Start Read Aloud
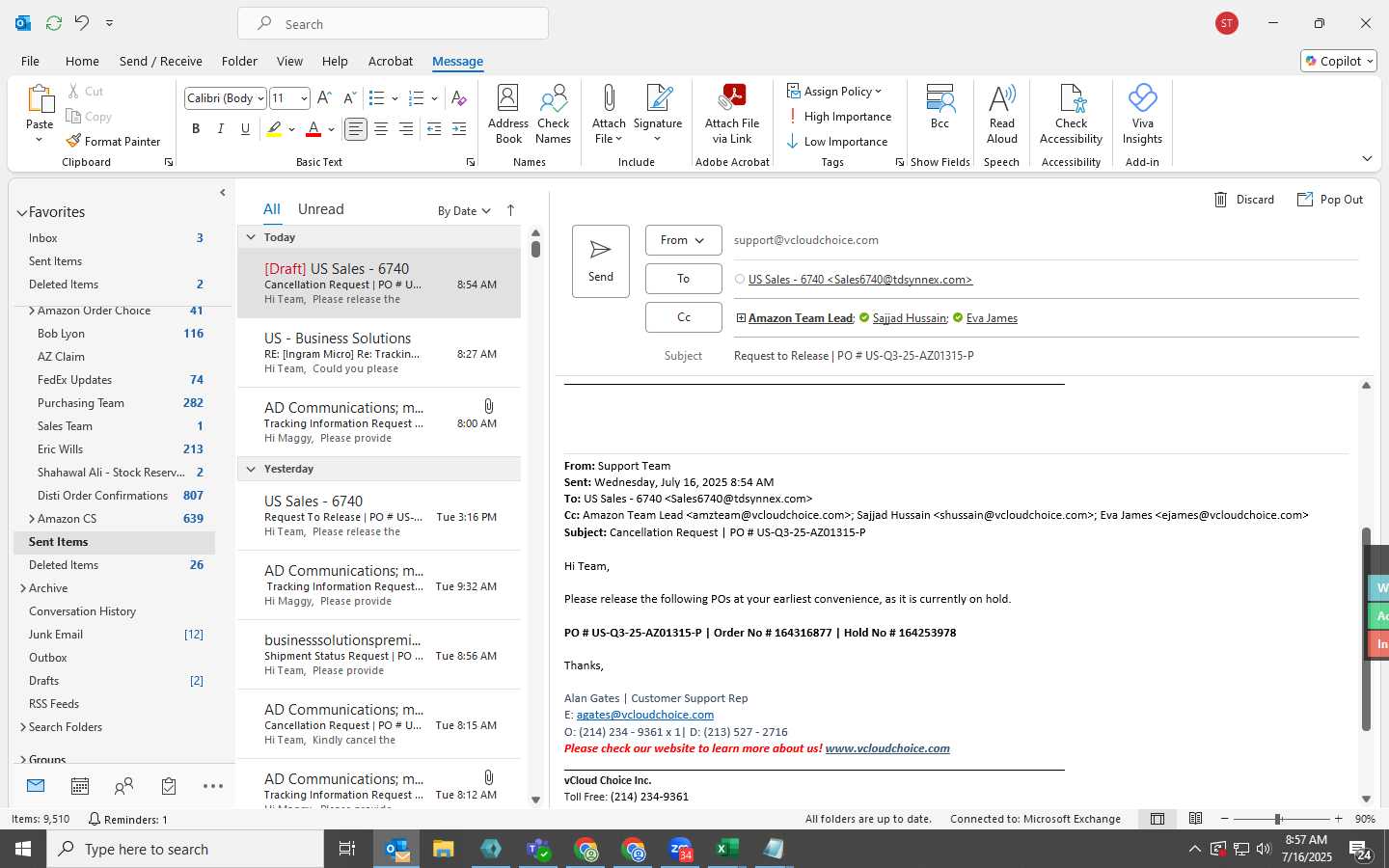 tap(1002, 115)
